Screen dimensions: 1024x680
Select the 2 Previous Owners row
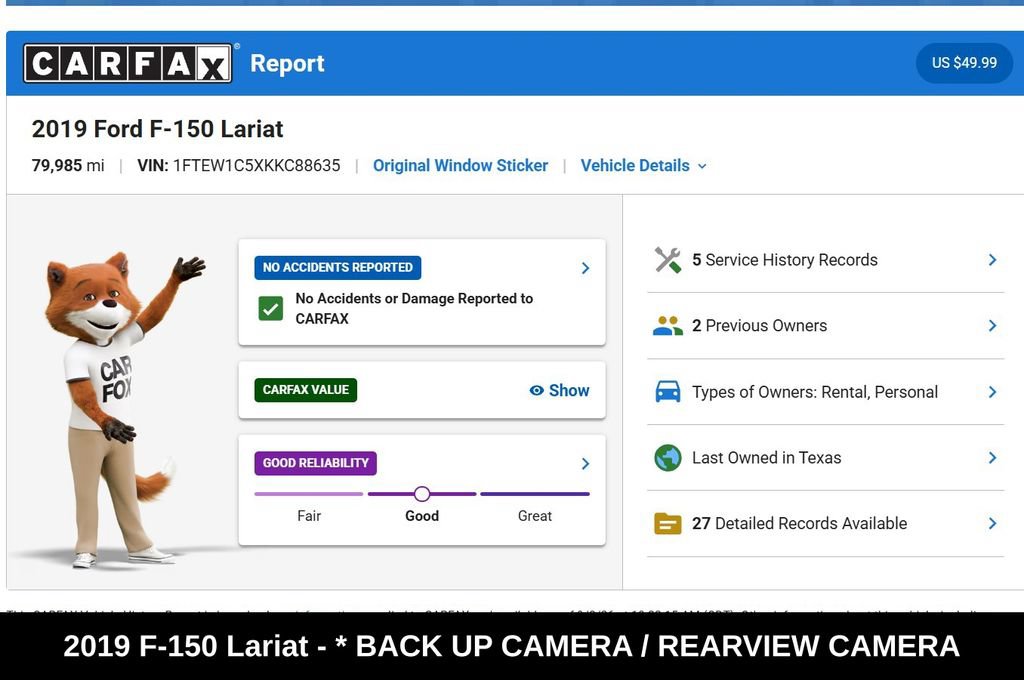coord(825,325)
